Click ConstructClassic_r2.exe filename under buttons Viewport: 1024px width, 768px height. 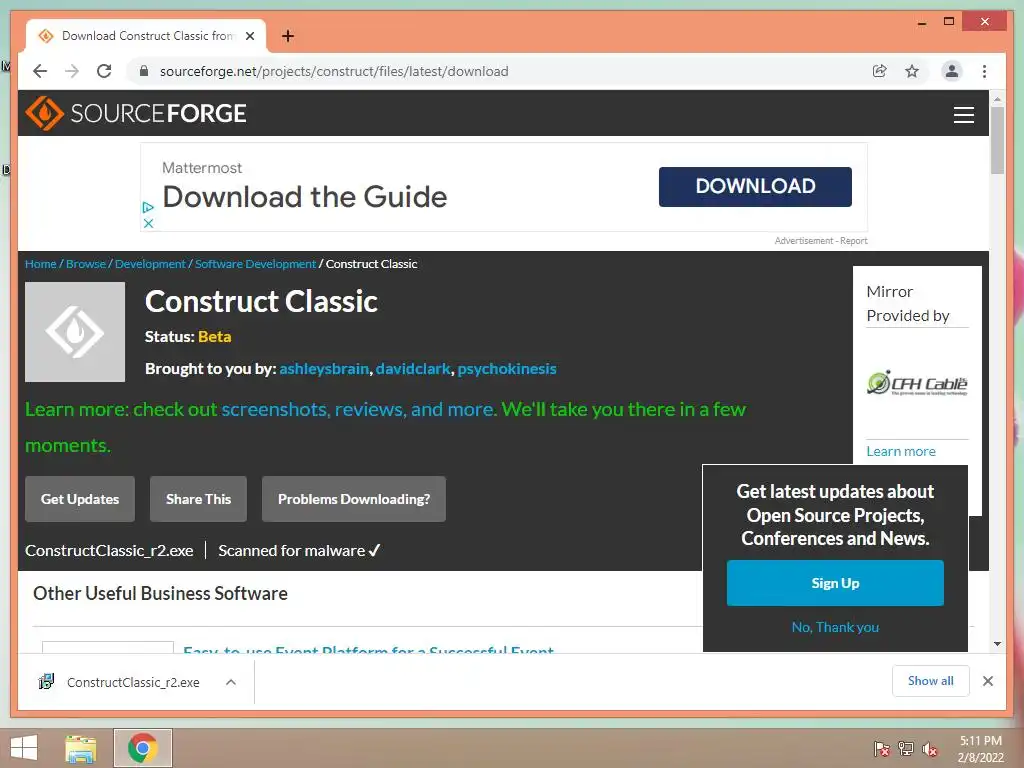tap(109, 551)
